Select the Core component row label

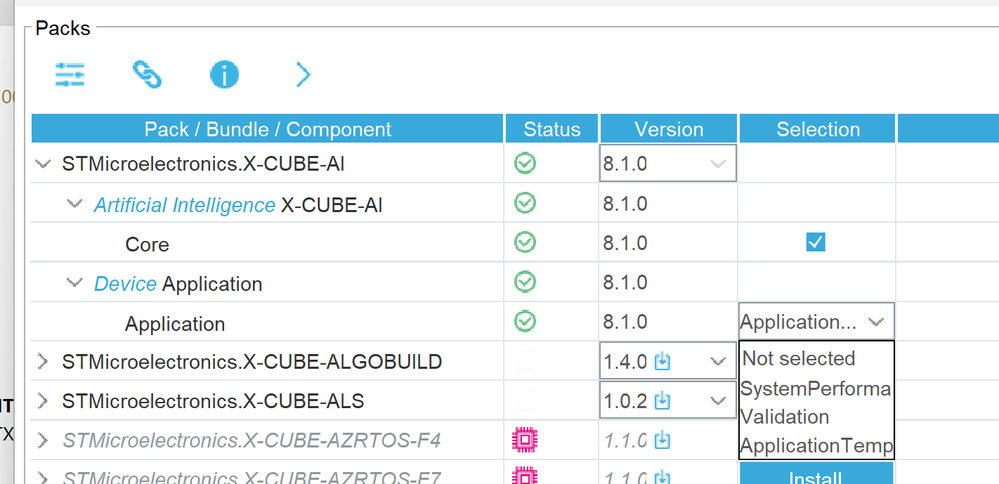tap(147, 245)
